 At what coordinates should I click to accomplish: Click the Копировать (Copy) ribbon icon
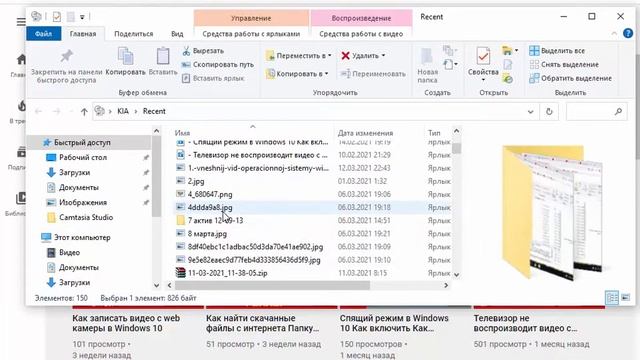pyautogui.click(x=125, y=56)
